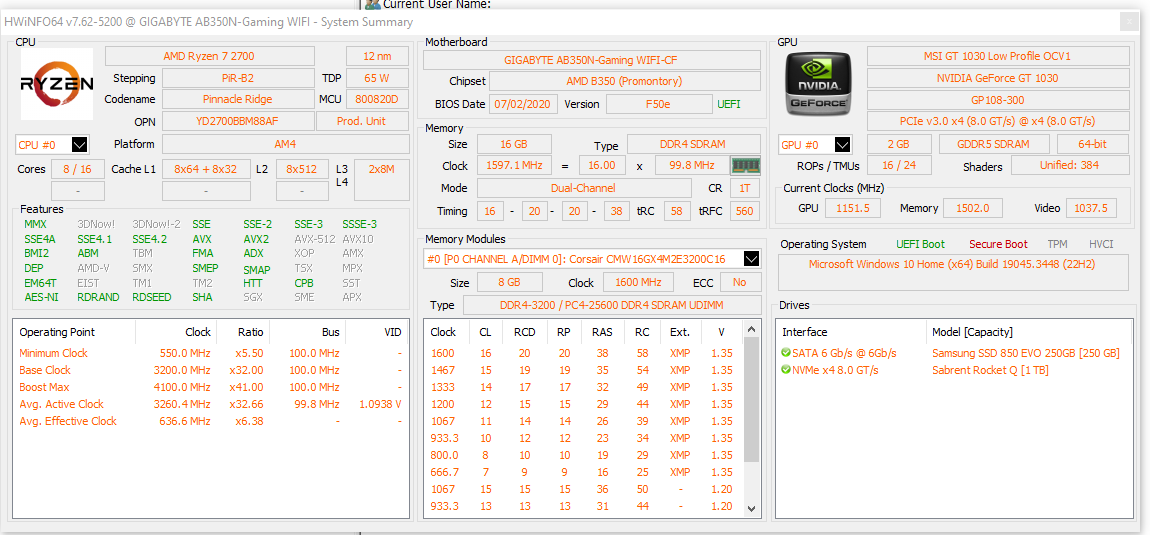Click the VID column header
The width and height of the screenshot is (1150, 535).
pyautogui.click(x=377, y=332)
